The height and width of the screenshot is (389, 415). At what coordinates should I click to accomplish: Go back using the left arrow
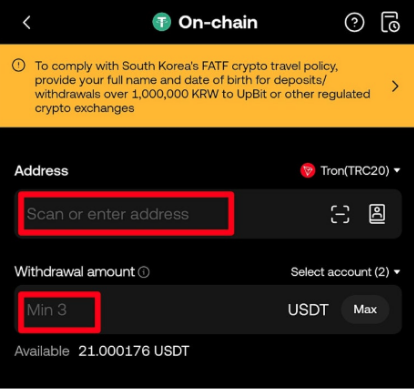[x=27, y=23]
